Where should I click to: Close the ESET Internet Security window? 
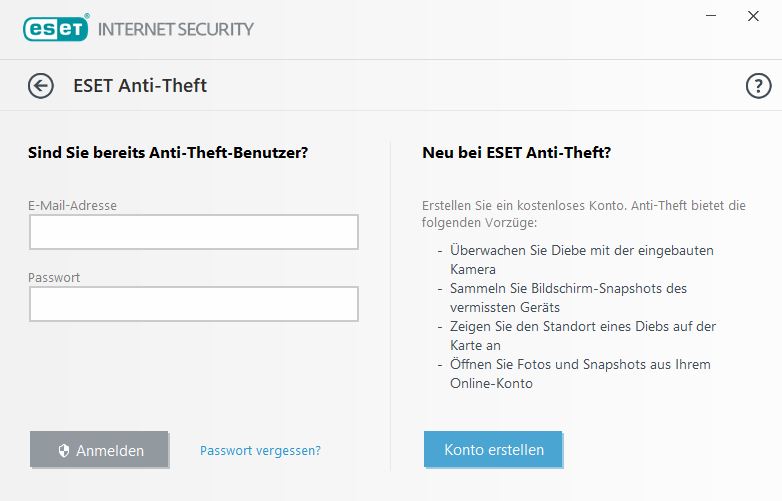(753, 17)
